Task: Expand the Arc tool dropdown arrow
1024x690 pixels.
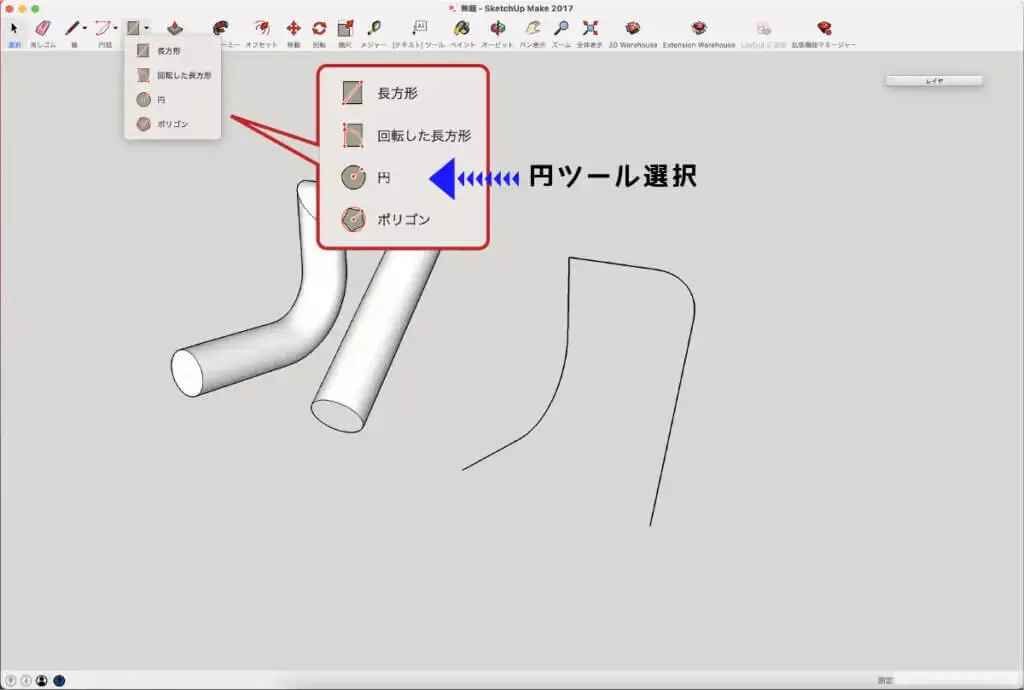Action: (116, 29)
